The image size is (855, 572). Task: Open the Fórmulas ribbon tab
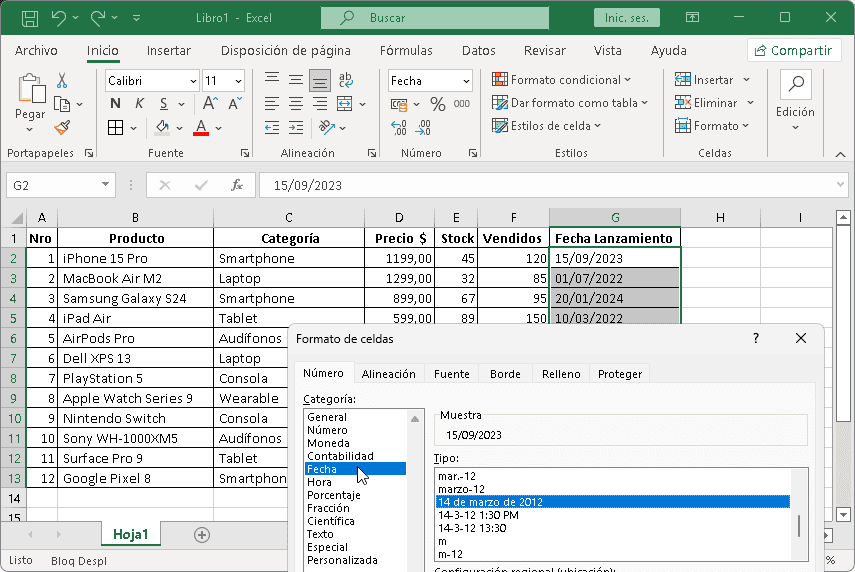click(x=406, y=51)
